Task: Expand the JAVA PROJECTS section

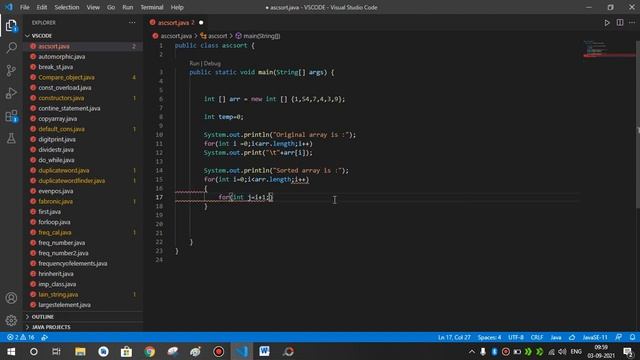Action: [x=83, y=327]
